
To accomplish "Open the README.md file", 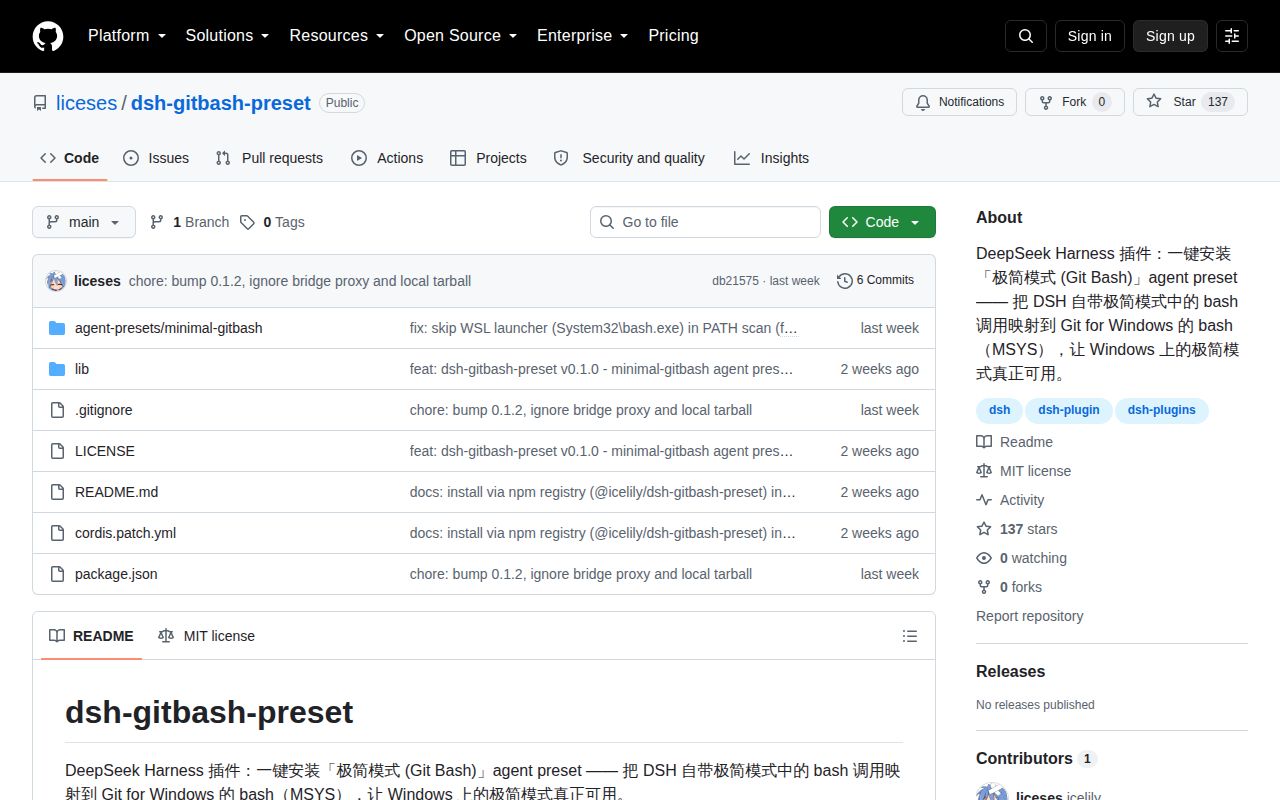I will pyautogui.click(x=116, y=492).
